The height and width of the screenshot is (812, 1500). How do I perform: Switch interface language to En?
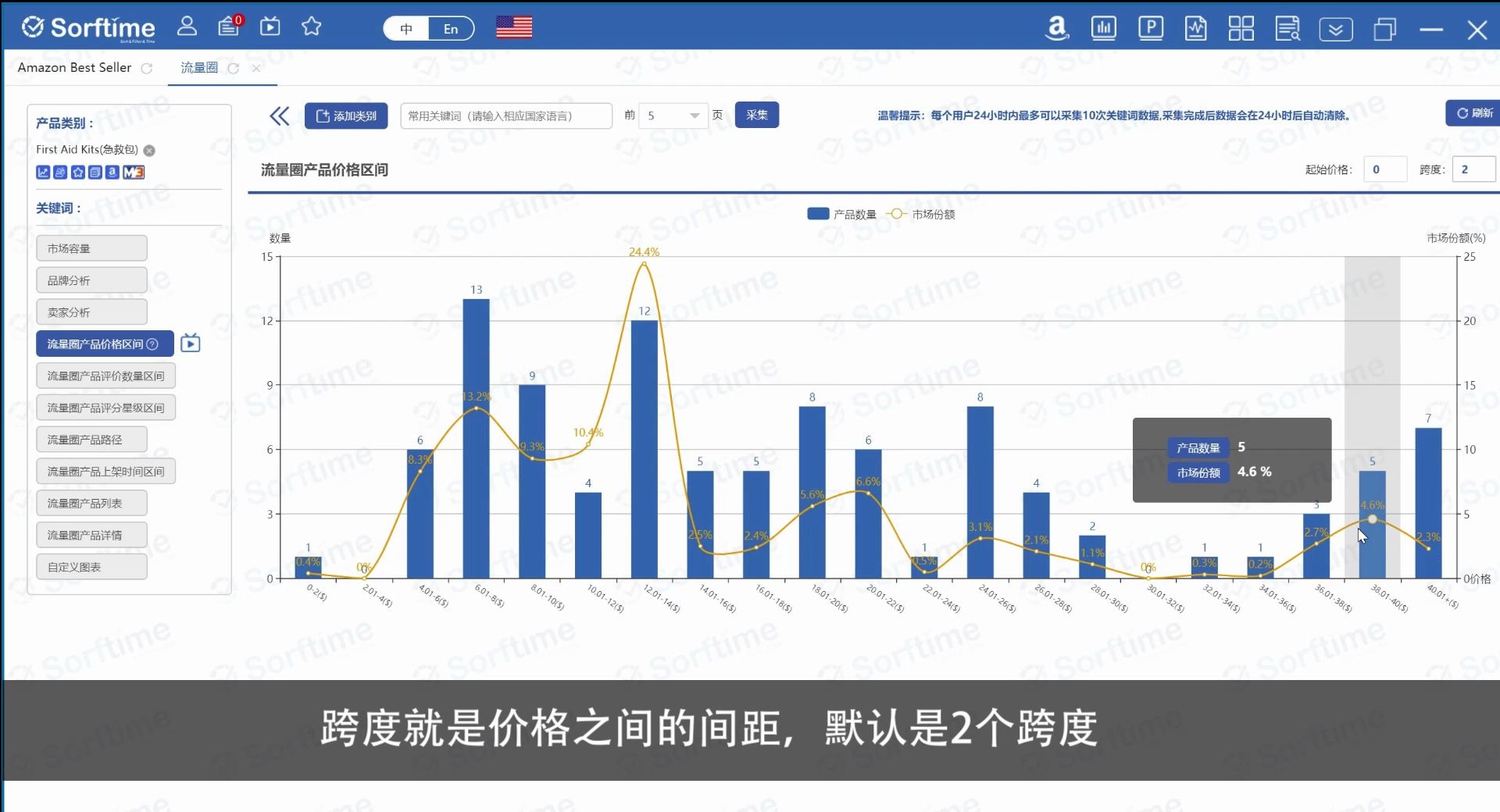pos(451,29)
